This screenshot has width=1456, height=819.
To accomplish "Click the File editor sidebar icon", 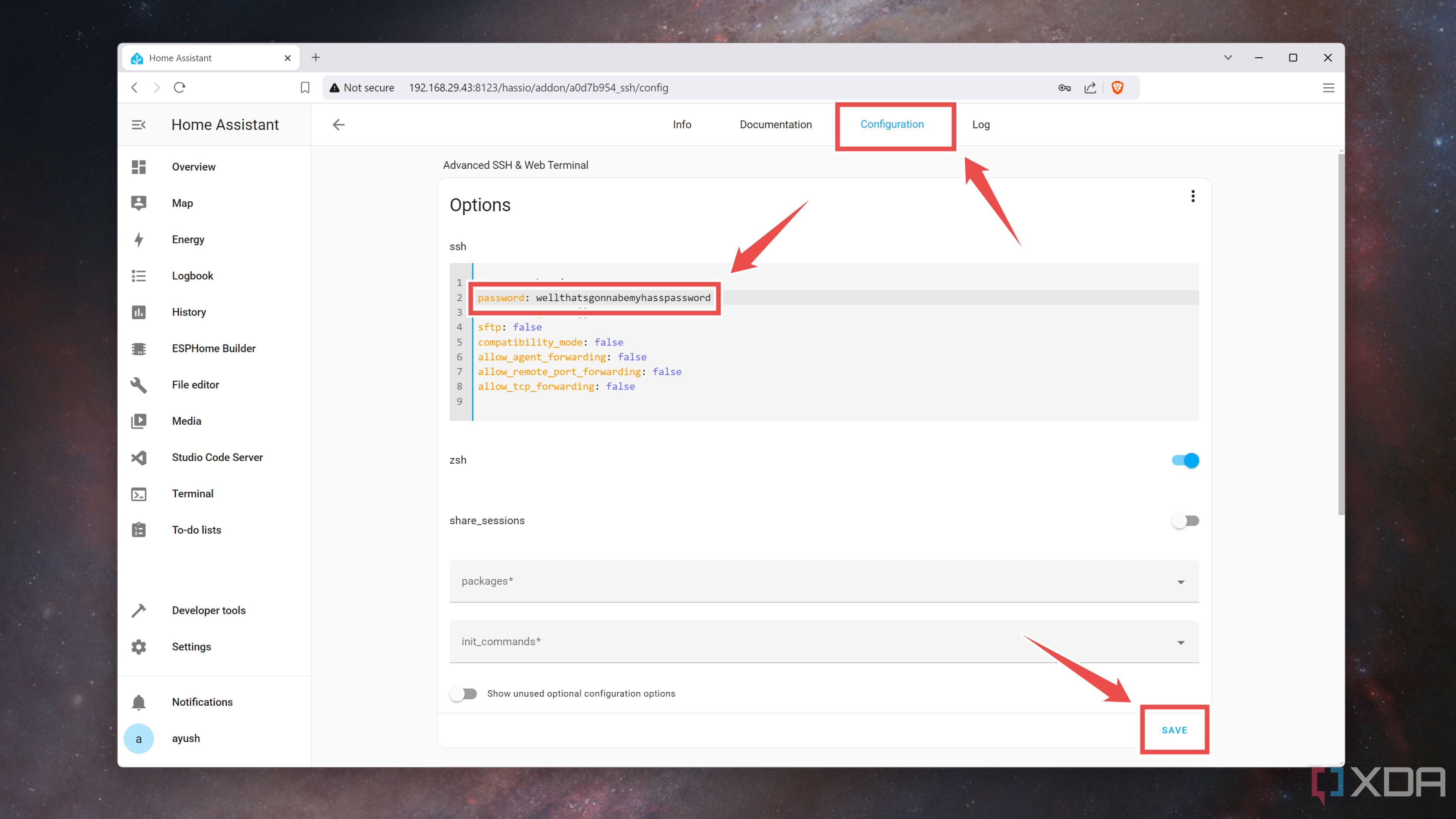I will 140,384.
